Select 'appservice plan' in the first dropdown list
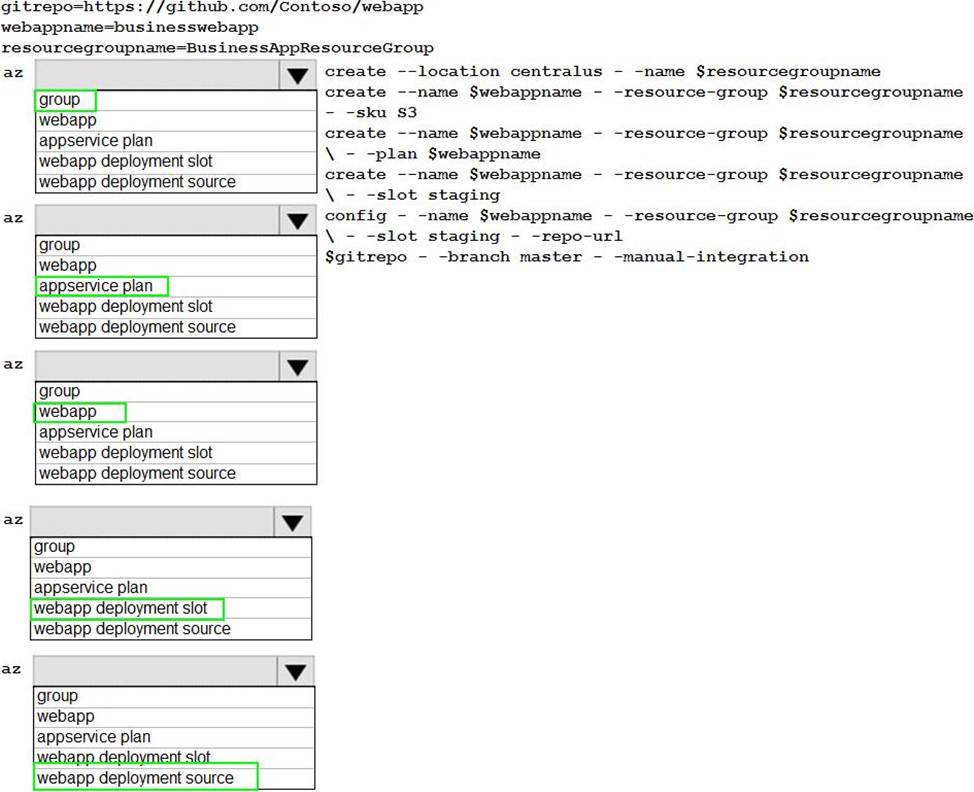This screenshot has height=792, width=974. click(x=176, y=141)
